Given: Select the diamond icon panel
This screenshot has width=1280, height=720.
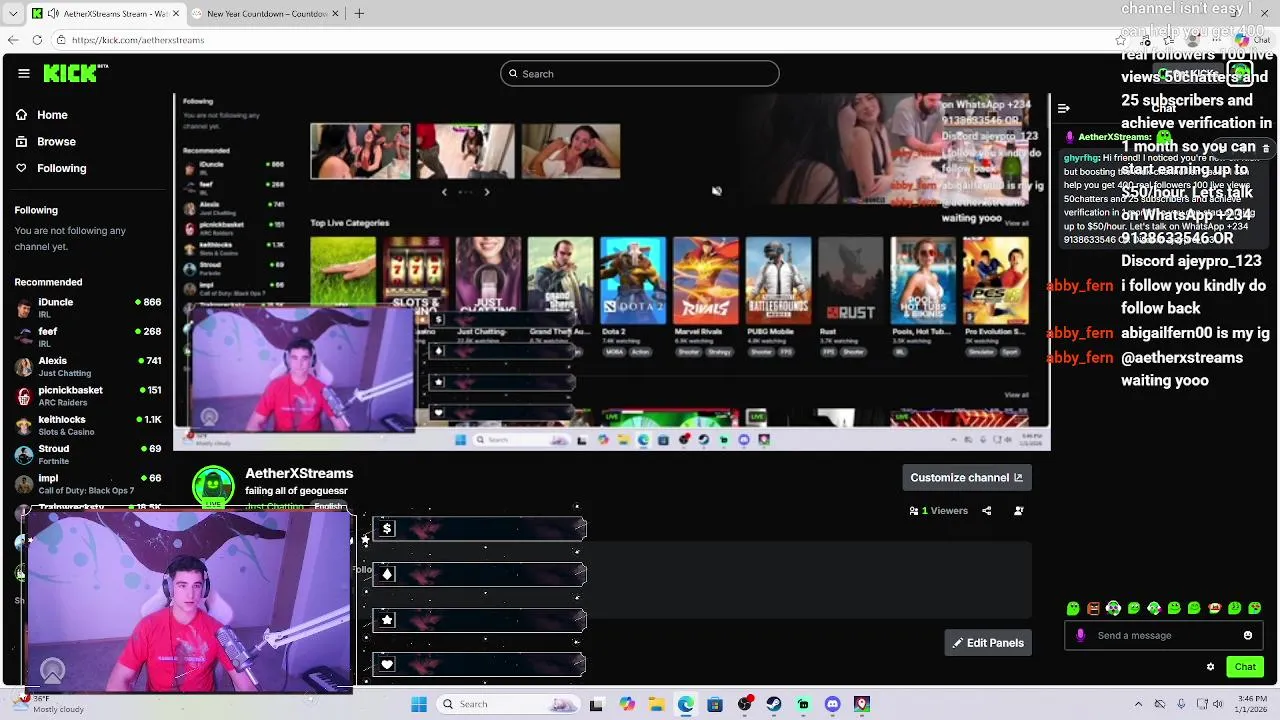Looking at the screenshot, I should pos(479,574).
